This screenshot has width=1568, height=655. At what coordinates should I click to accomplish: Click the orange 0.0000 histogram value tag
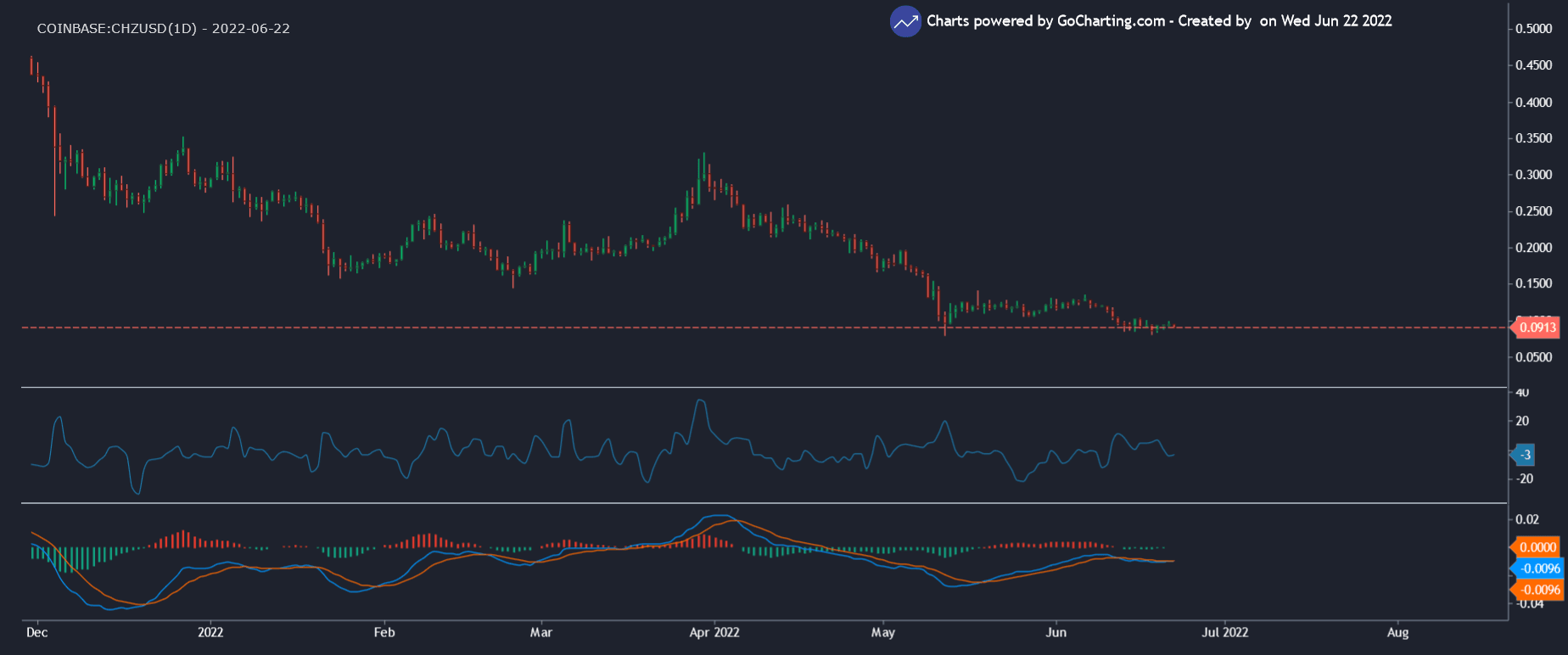pos(1537,547)
